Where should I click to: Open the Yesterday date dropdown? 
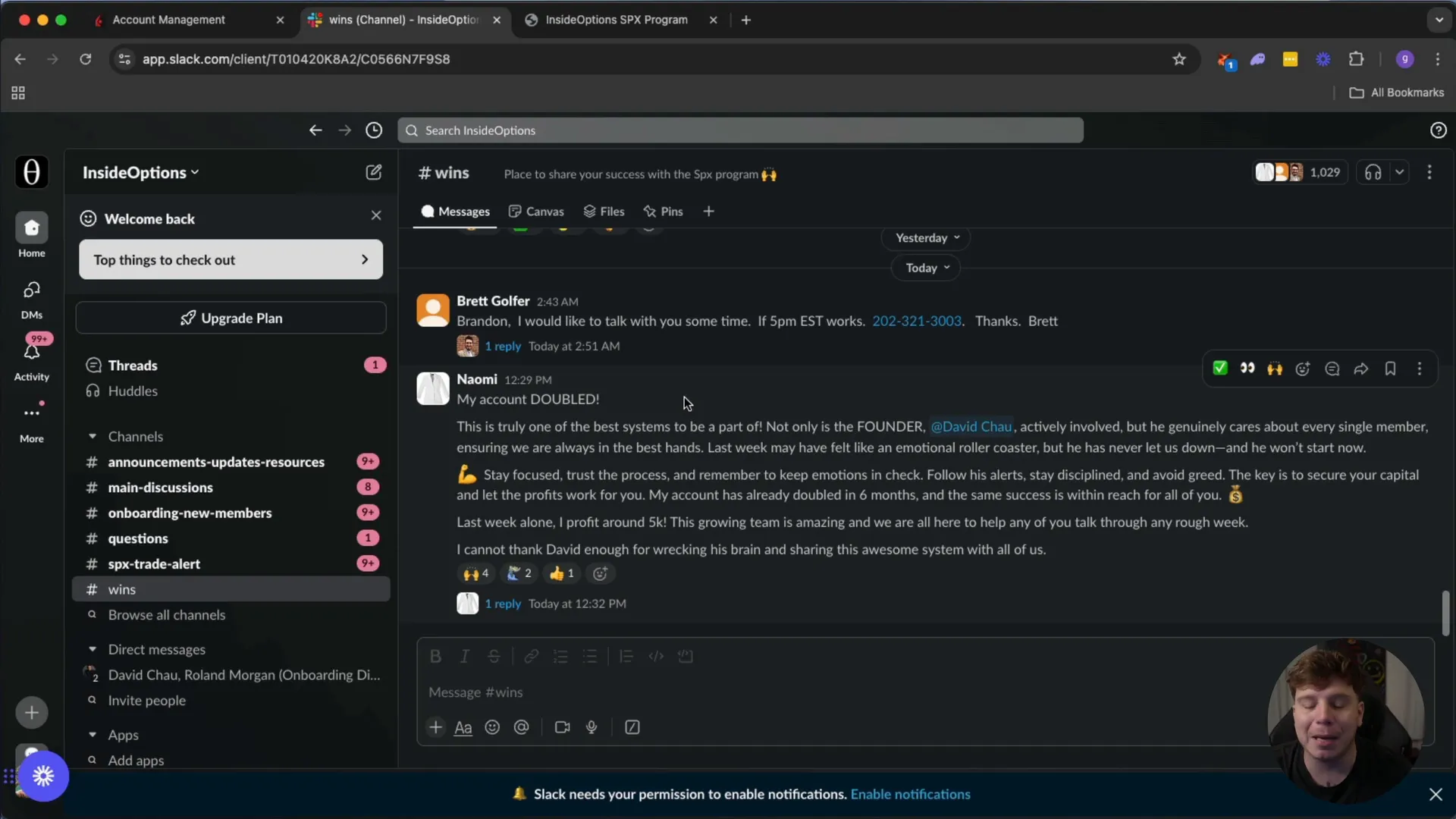927,238
